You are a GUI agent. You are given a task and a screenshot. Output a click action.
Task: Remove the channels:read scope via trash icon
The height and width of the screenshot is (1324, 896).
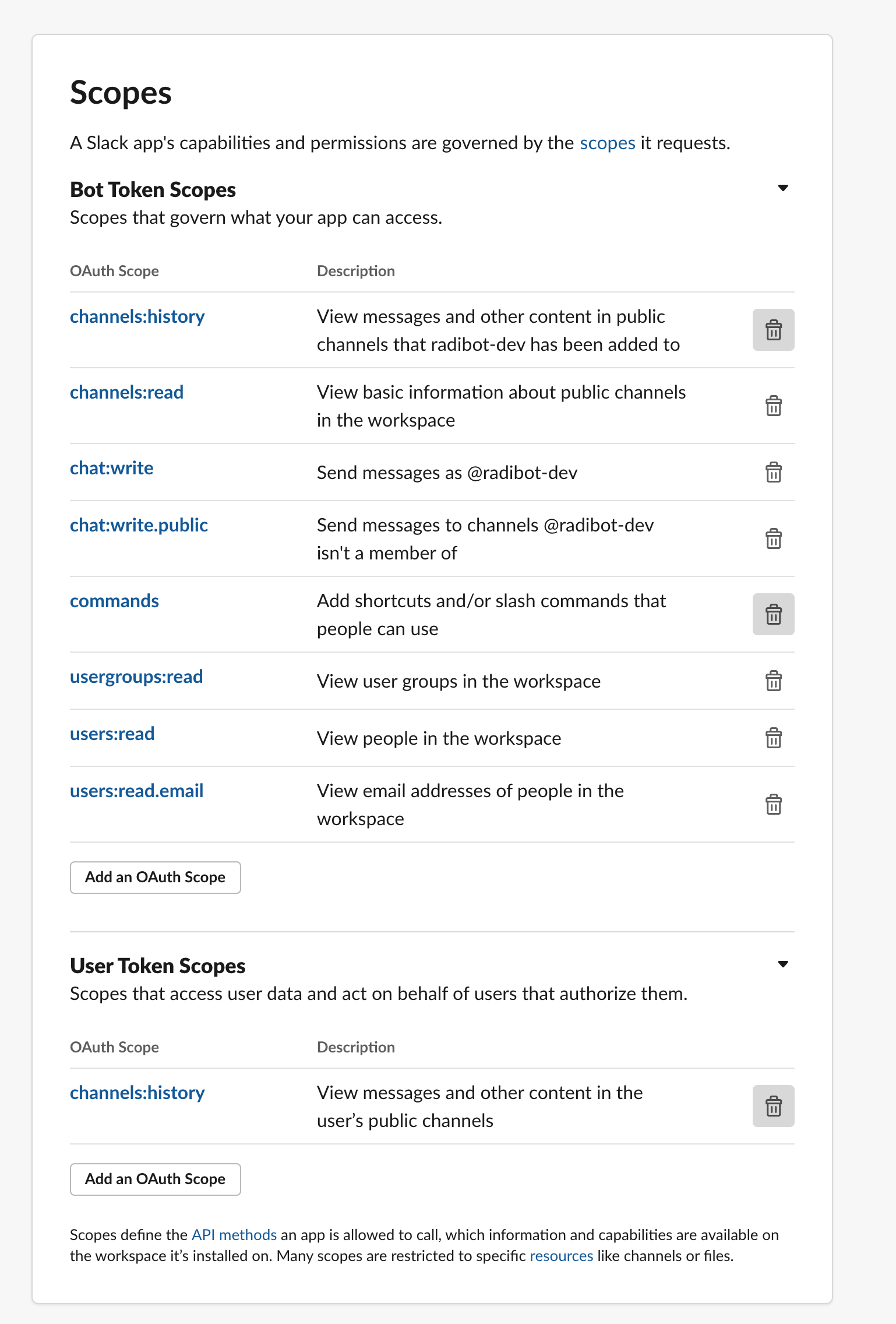773,406
